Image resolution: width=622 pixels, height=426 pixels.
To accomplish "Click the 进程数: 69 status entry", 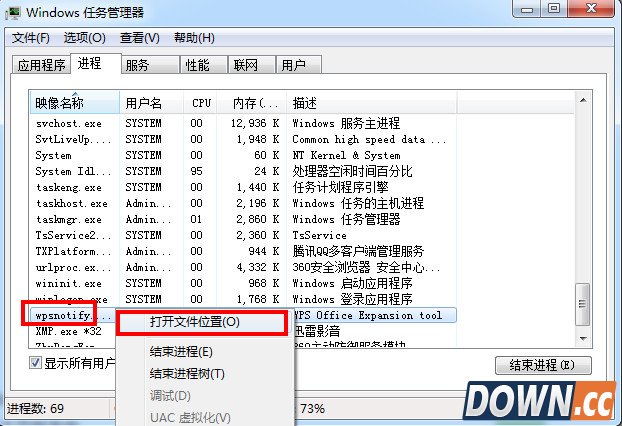I will (x=35, y=408).
